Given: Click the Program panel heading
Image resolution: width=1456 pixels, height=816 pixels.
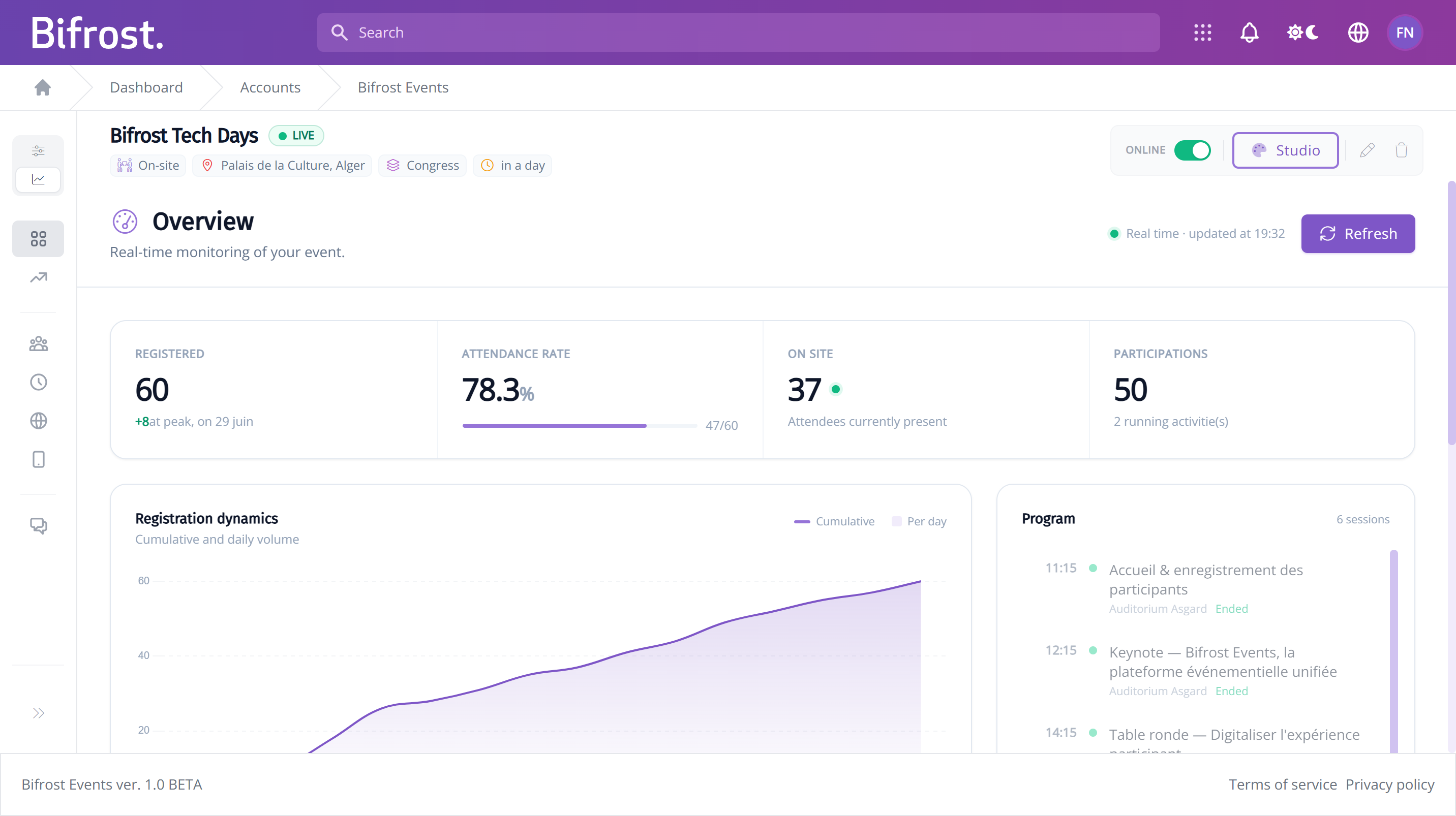Looking at the screenshot, I should (1048, 518).
